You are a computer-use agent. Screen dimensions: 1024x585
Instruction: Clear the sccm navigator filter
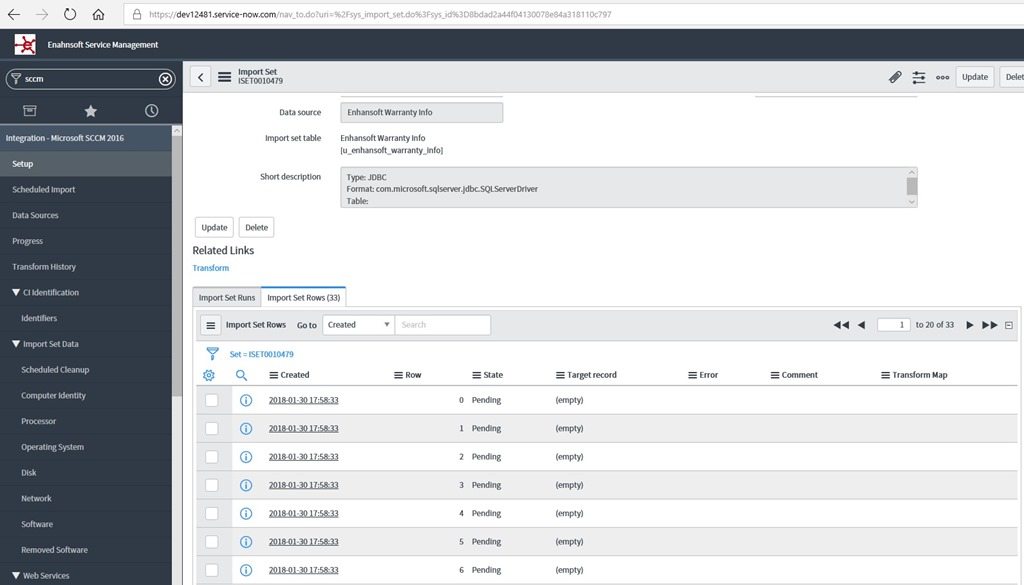pyautogui.click(x=165, y=79)
